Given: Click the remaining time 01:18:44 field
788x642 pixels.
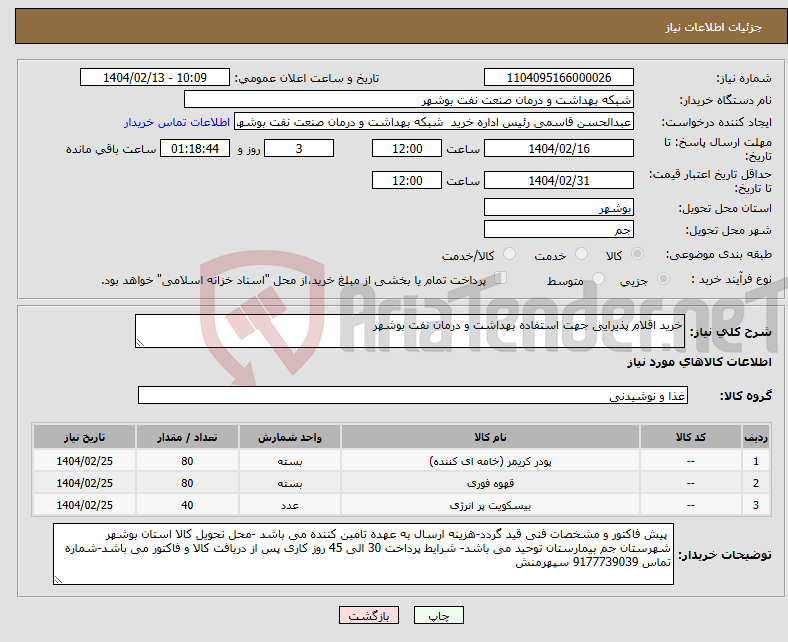Looking at the screenshot, I should (195, 148).
